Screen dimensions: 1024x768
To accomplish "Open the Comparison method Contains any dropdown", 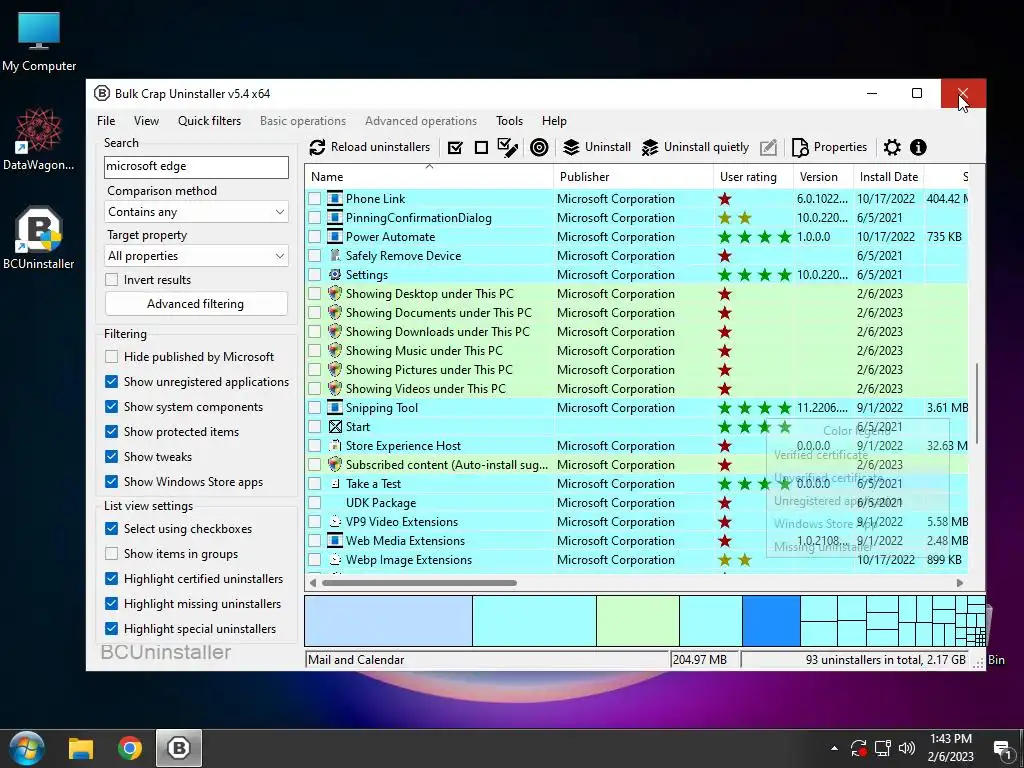I will point(196,212).
